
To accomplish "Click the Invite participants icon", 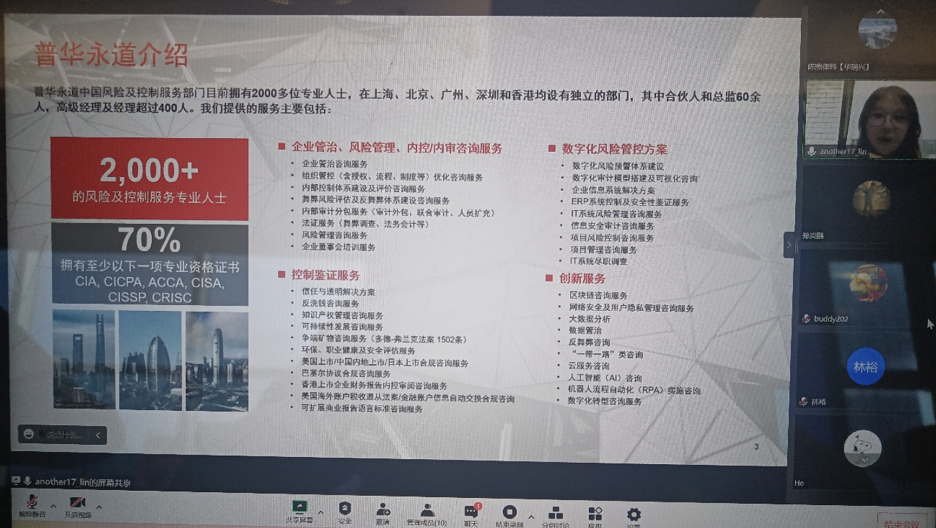I will click(383, 510).
